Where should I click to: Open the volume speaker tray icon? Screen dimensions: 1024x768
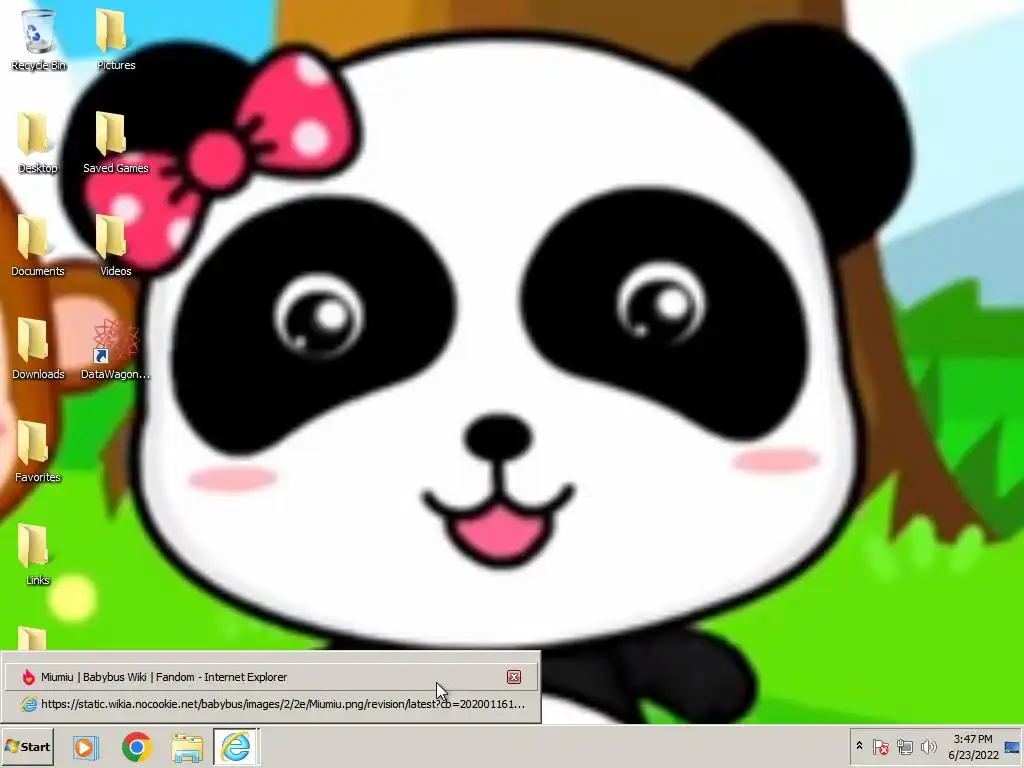pos(928,746)
